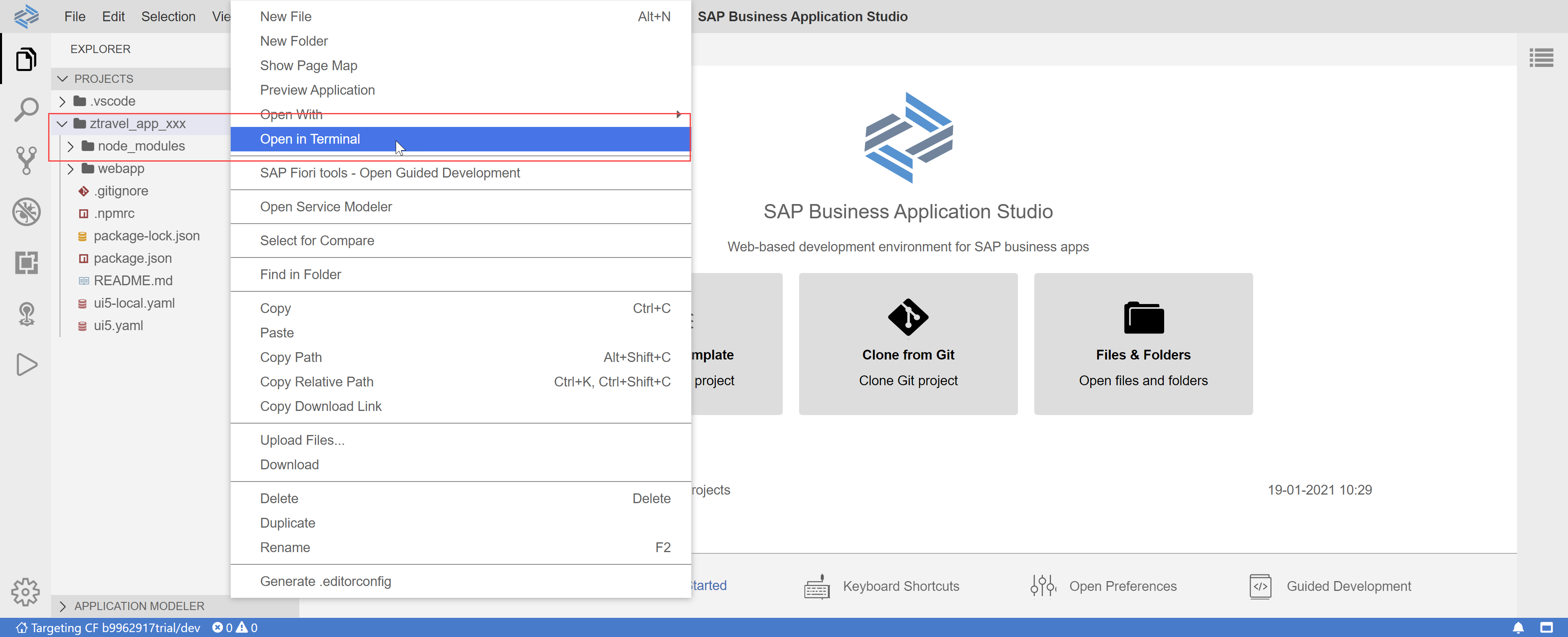Open Guided Development from the welcome page

pyautogui.click(x=1349, y=586)
